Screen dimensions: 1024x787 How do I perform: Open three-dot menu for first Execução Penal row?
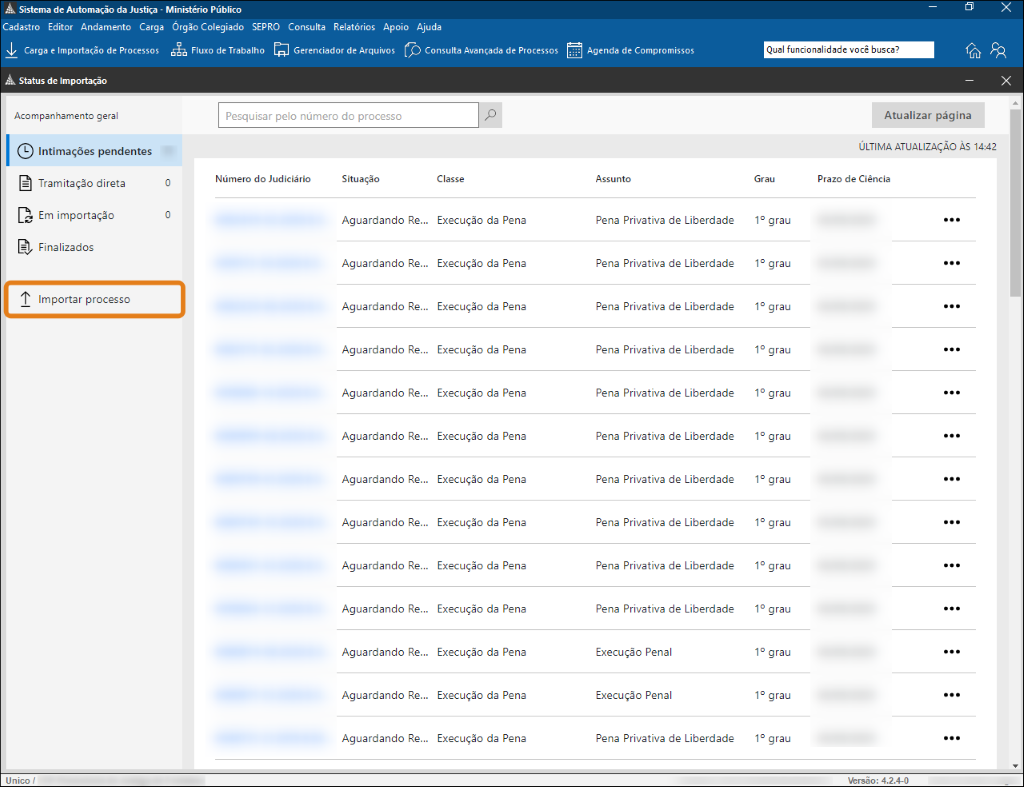click(x=951, y=652)
